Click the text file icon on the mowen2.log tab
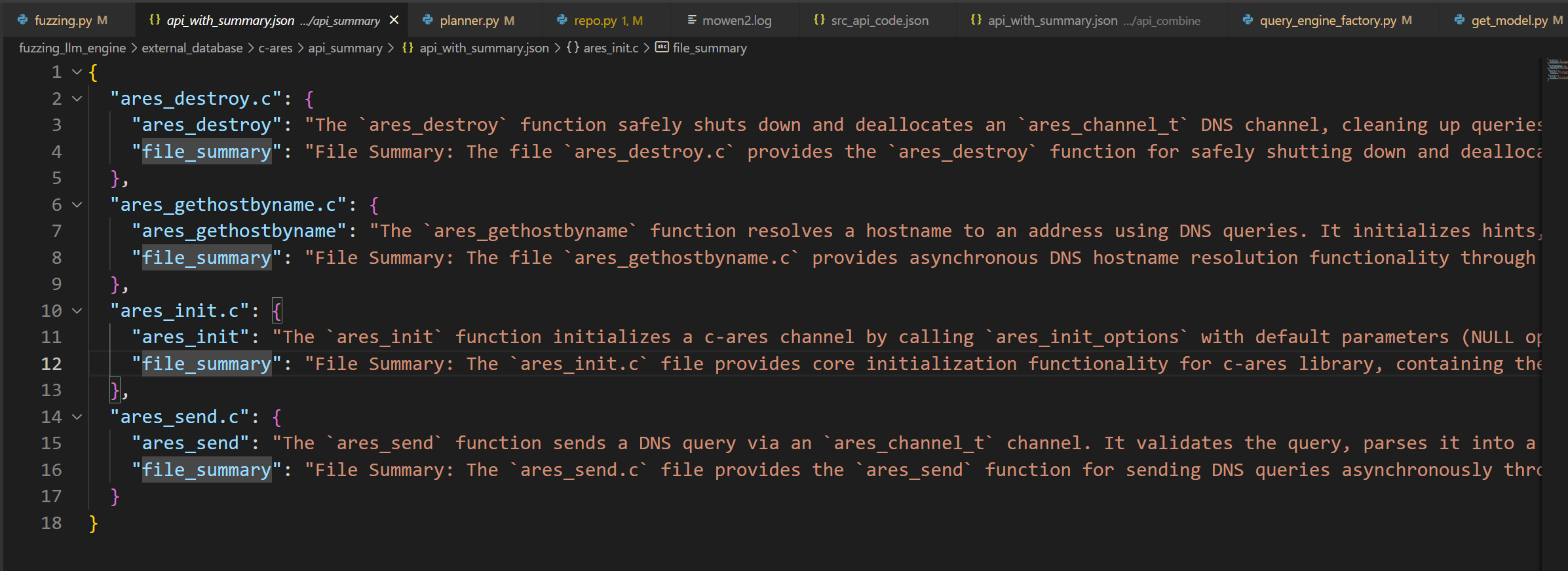This screenshot has height=571, width=1568. [691, 20]
